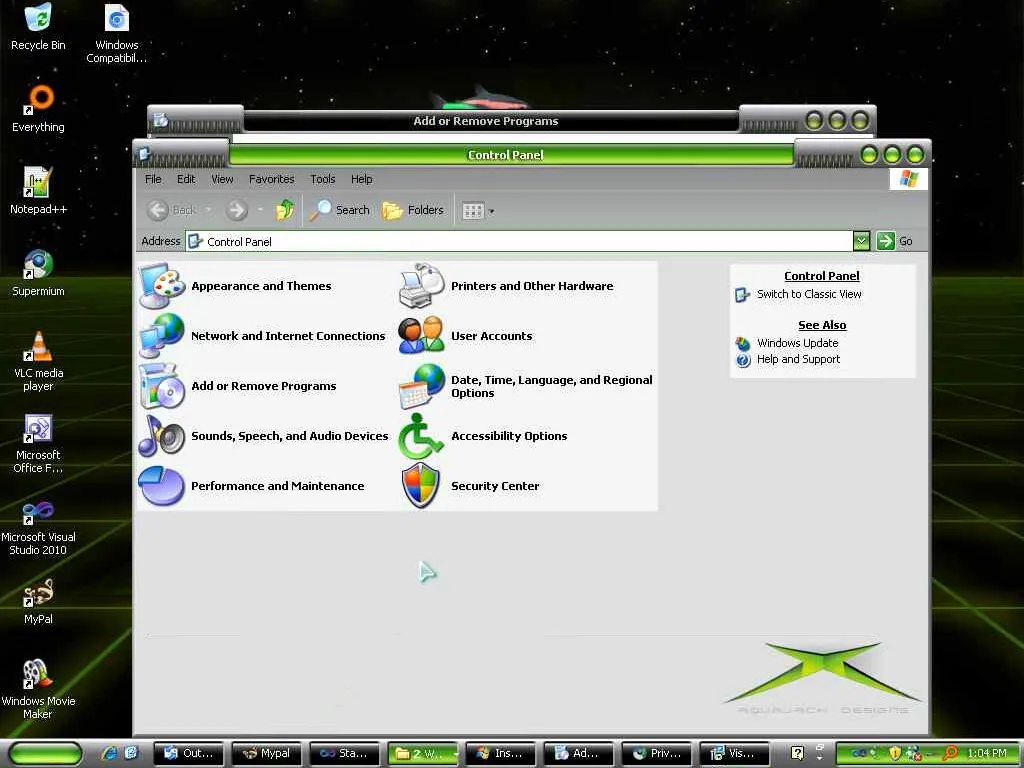1024x768 pixels.
Task: Open the Forward history dropdown arrow
Action: (259, 210)
